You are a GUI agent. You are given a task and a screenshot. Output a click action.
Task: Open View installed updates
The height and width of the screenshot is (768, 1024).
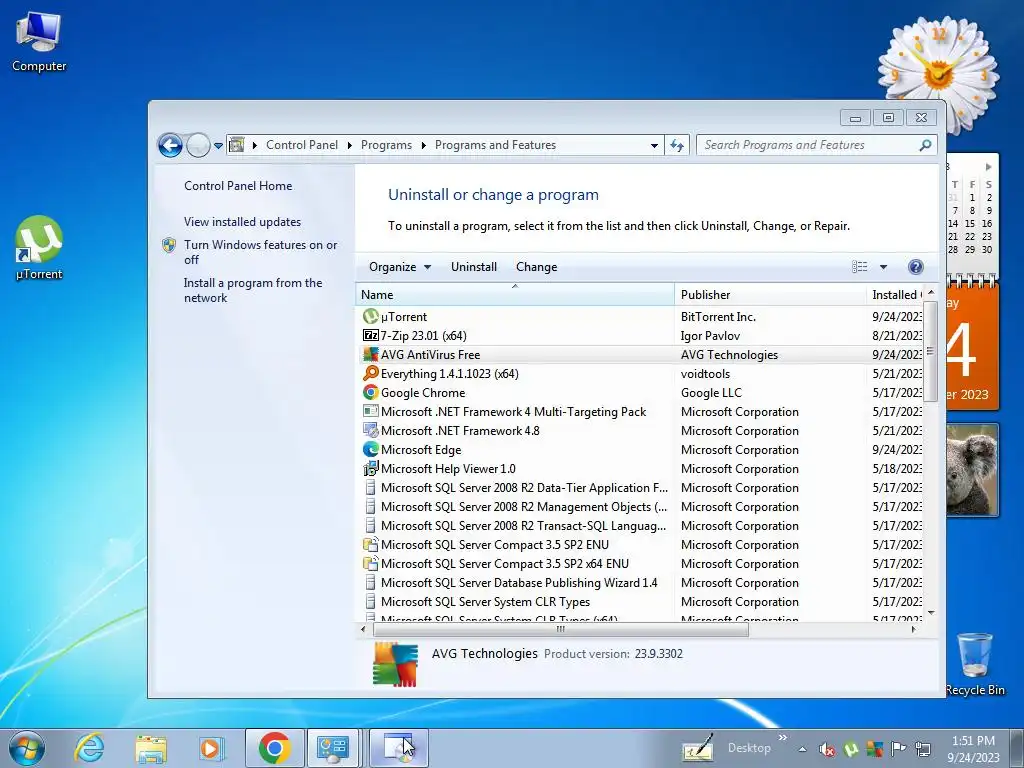click(242, 222)
